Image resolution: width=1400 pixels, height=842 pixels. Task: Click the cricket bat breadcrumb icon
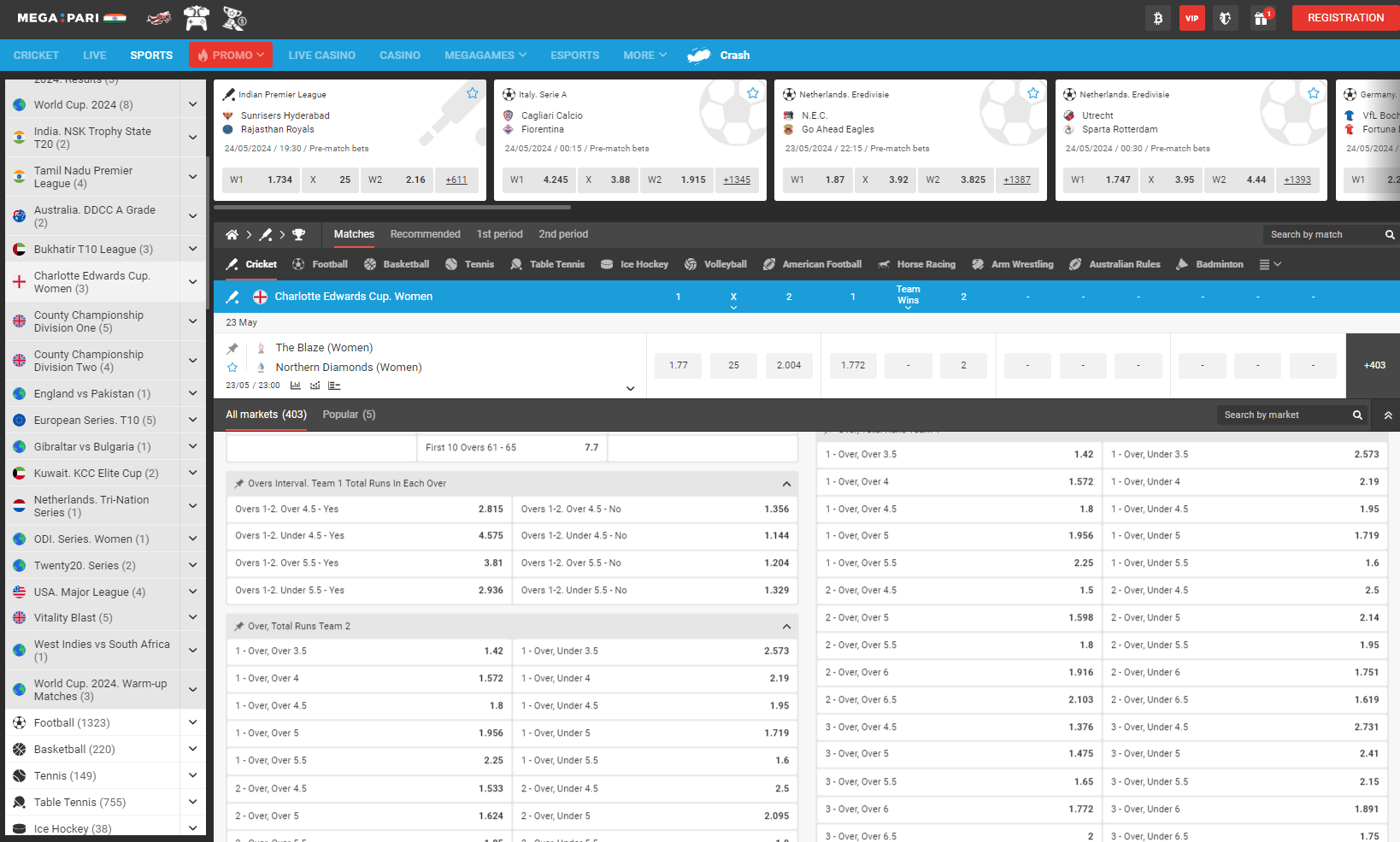tap(266, 234)
